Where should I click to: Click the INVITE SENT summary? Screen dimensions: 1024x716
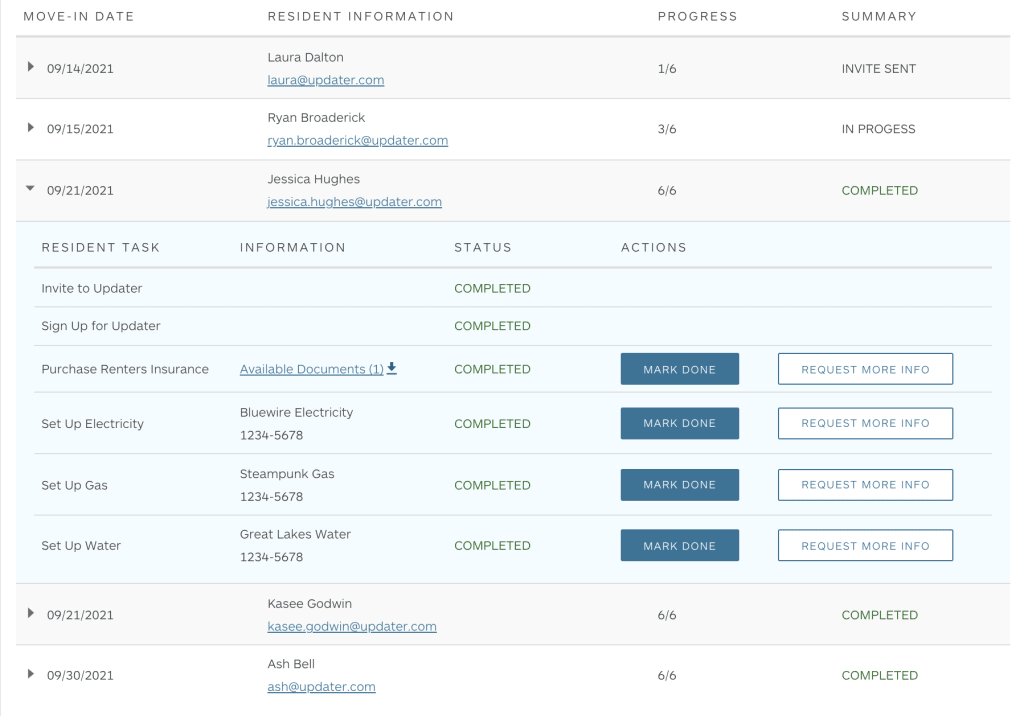(878, 69)
